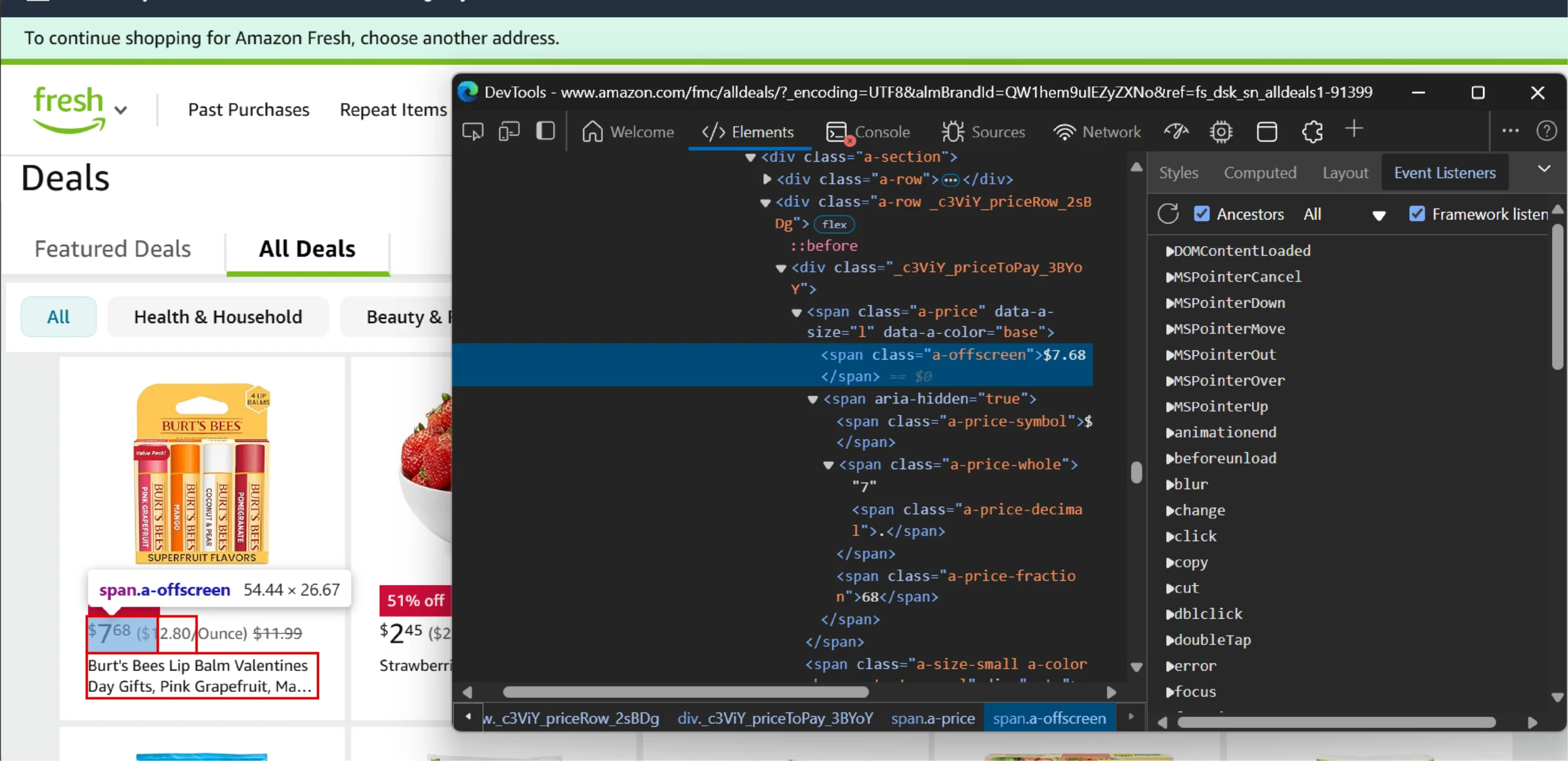Collapse the aria-hidden span node
The image size is (1568, 761).
[813, 400]
